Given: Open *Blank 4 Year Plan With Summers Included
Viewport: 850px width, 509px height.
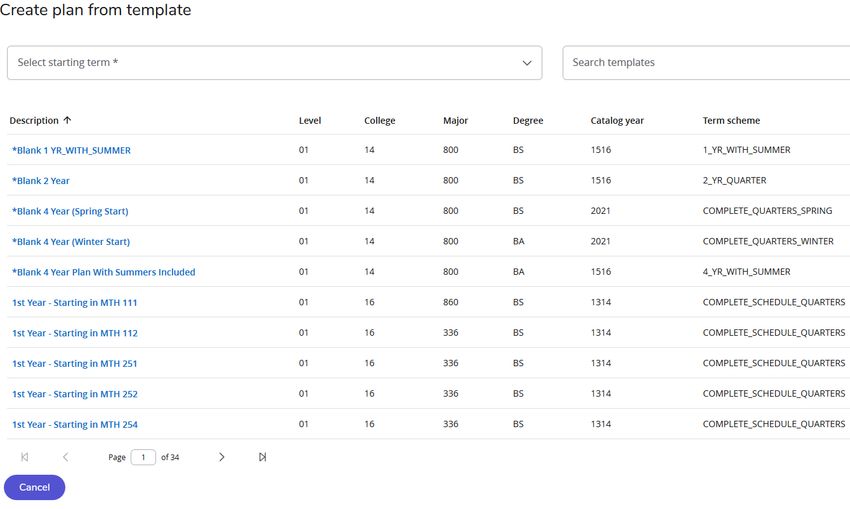Looking at the screenshot, I should (104, 272).
